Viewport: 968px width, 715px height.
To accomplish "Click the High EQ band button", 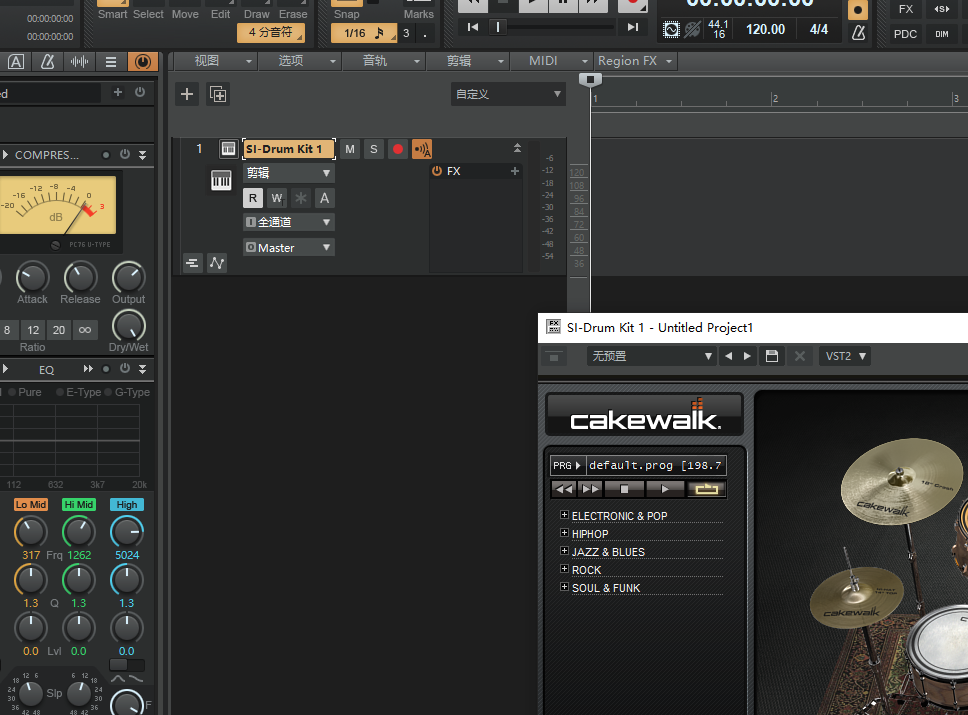I will coord(127,504).
